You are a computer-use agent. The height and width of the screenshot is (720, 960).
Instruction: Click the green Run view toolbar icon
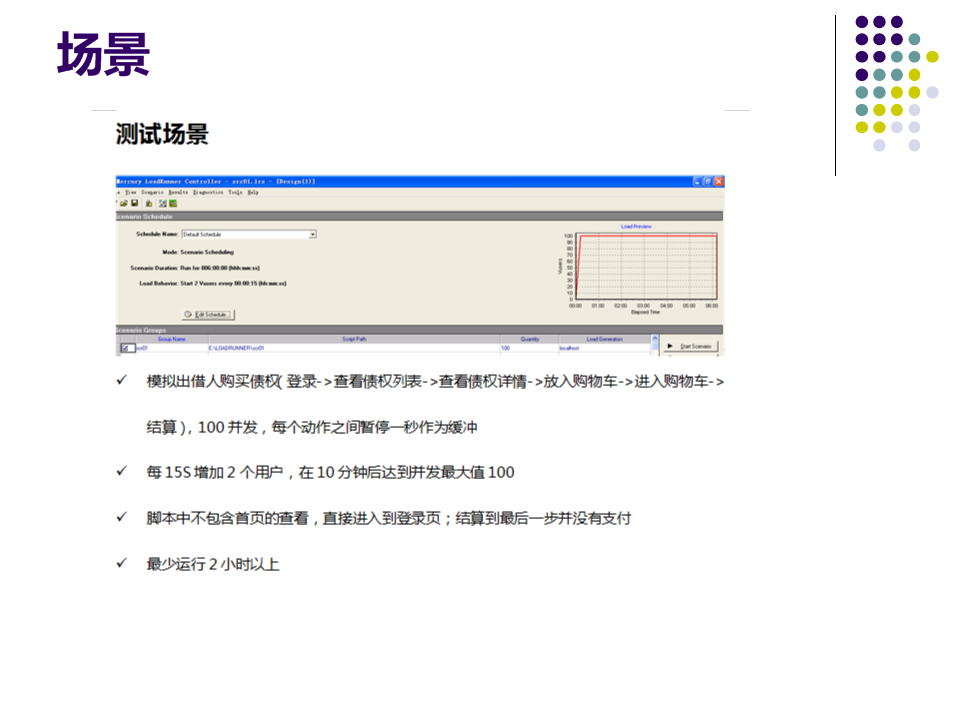click(173, 203)
